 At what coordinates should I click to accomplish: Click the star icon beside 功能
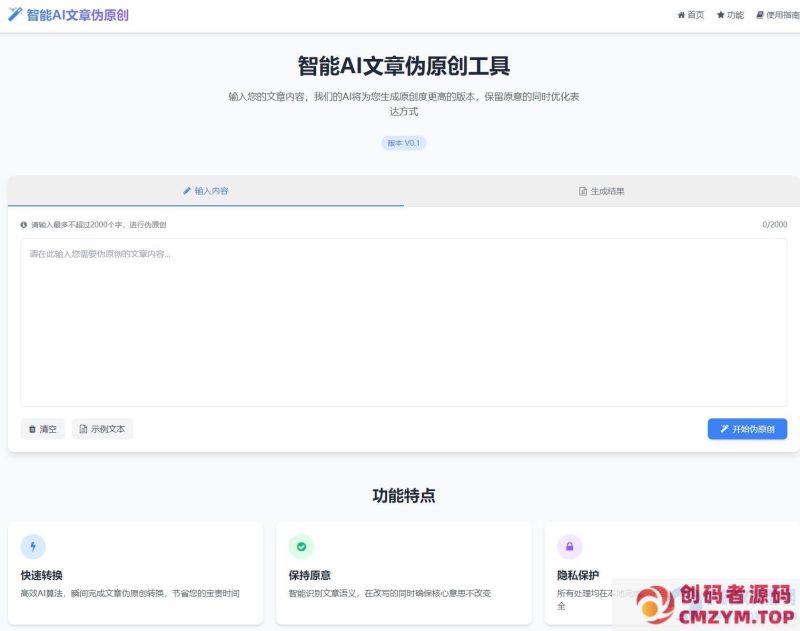(721, 14)
